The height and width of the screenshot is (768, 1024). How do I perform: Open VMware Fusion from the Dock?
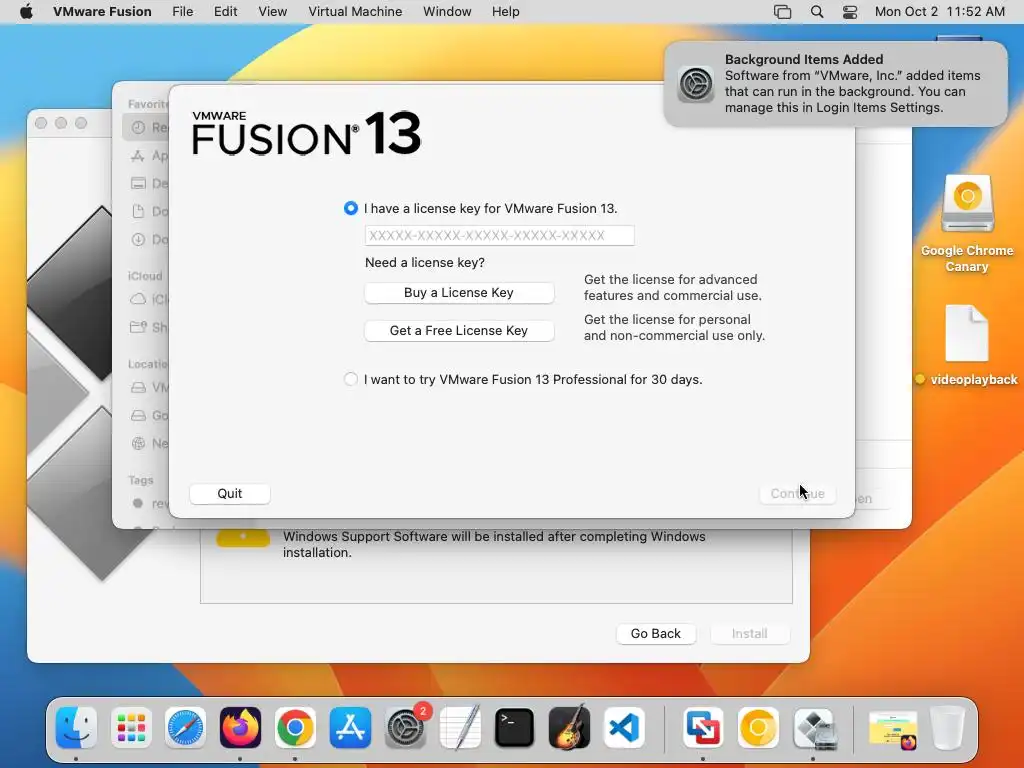tap(703, 727)
